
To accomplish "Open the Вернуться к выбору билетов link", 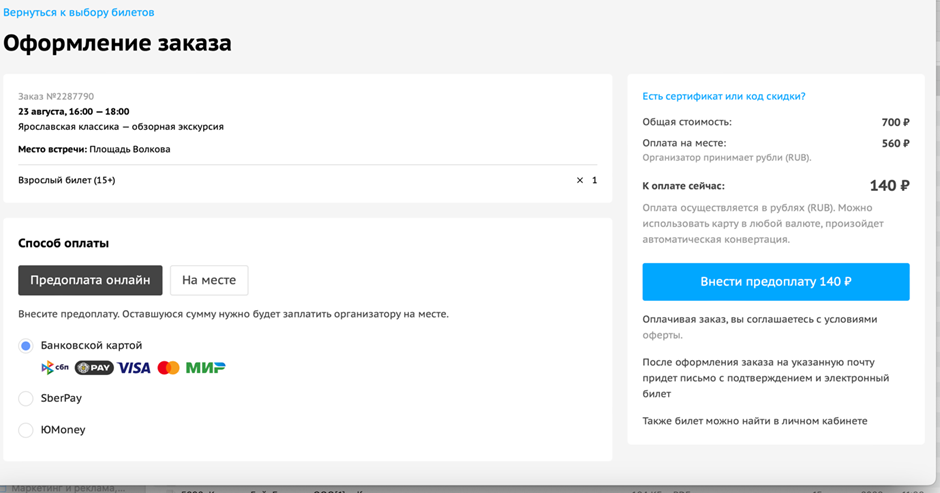I will pyautogui.click(x=79, y=13).
